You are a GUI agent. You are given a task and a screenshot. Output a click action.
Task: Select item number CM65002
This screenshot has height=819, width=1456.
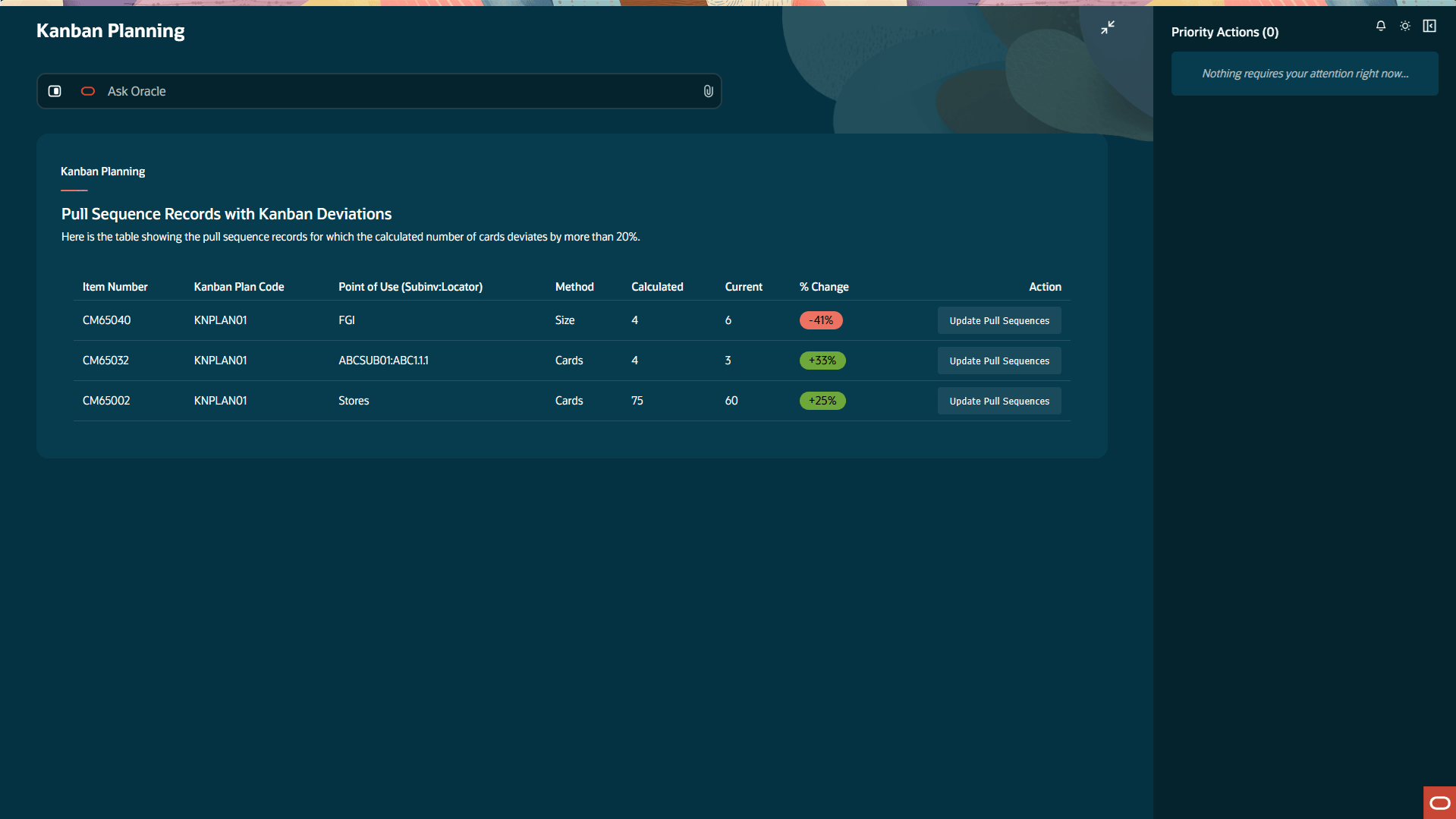coord(106,401)
